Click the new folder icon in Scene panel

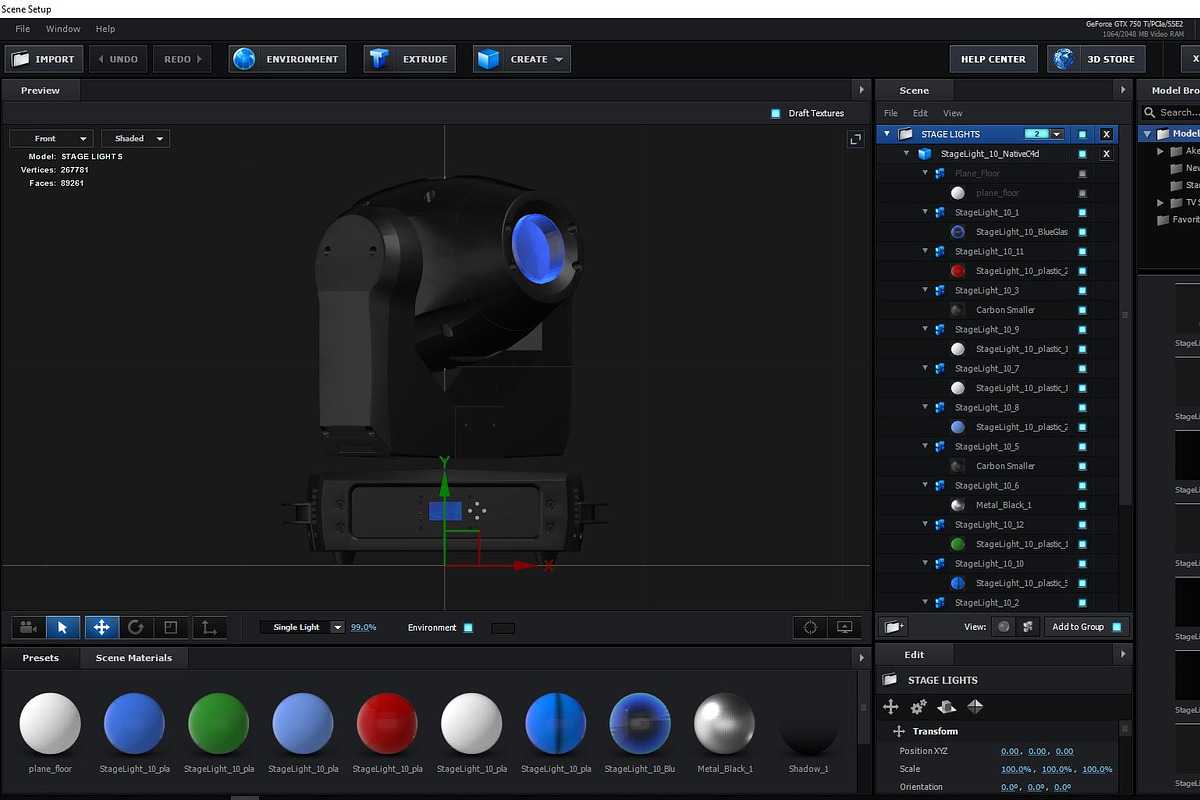pyautogui.click(x=895, y=627)
